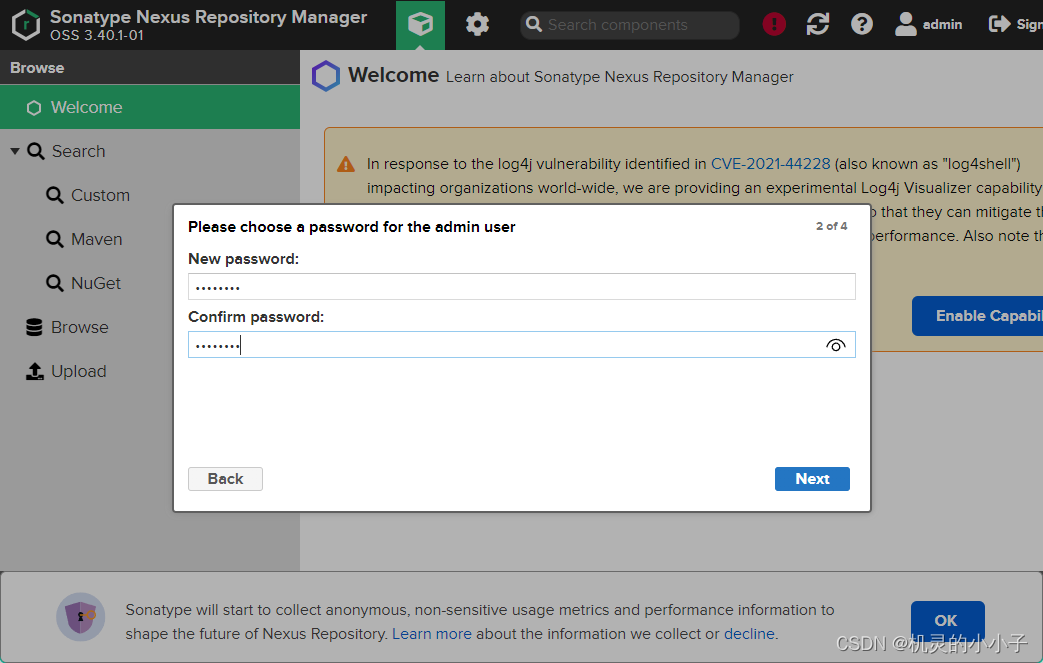The image size is (1043, 663).
Task: Toggle password visibility eye icon
Action: pyautogui.click(x=835, y=345)
